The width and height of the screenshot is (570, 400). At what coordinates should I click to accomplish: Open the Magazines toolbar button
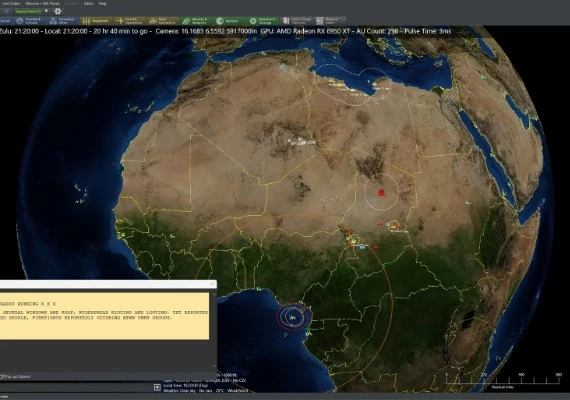(x=96, y=21)
